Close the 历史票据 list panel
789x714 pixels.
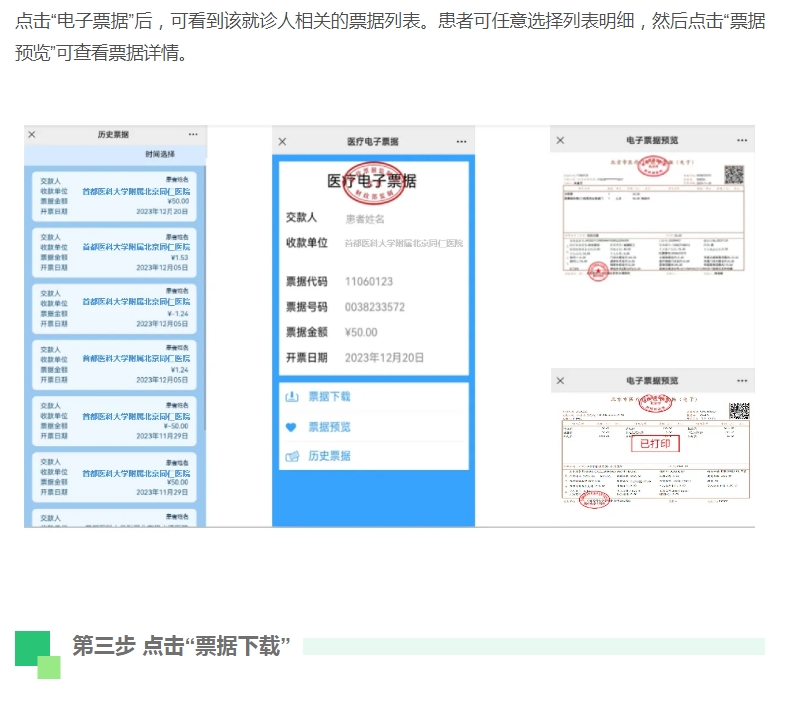click(x=32, y=135)
